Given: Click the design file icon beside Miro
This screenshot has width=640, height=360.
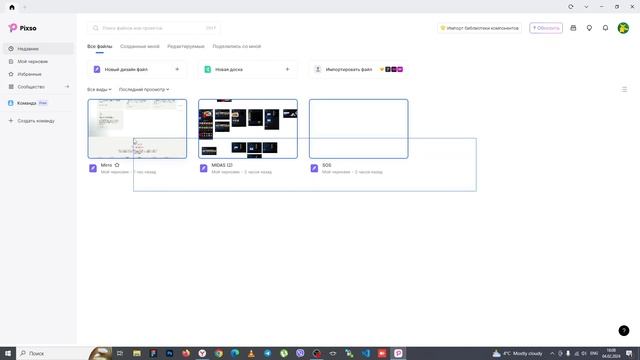Looking at the screenshot, I should [93, 168].
